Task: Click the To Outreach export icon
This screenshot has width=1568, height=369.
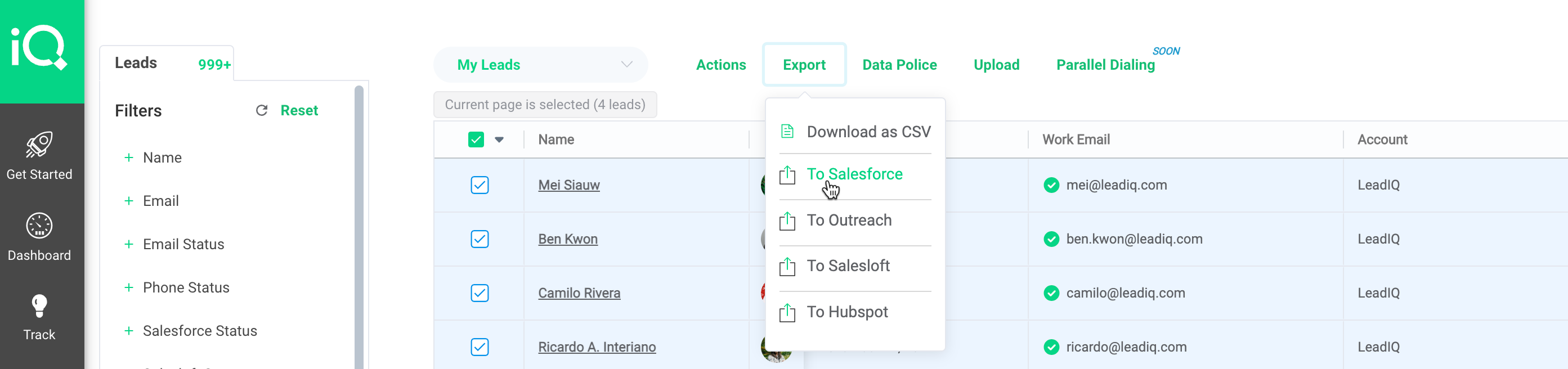Action: (x=787, y=220)
